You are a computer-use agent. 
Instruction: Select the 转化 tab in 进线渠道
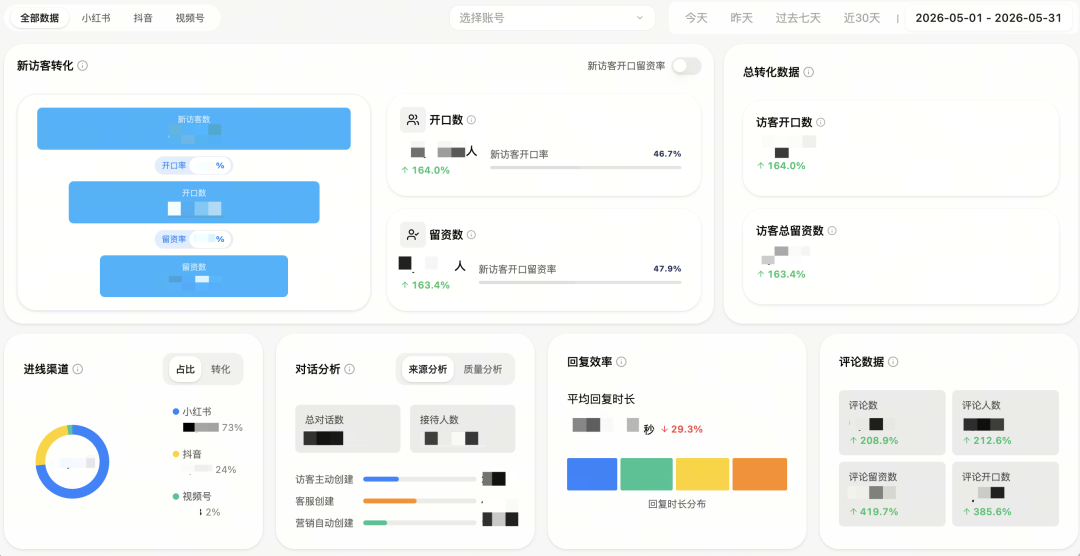click(x=221, y=369)
